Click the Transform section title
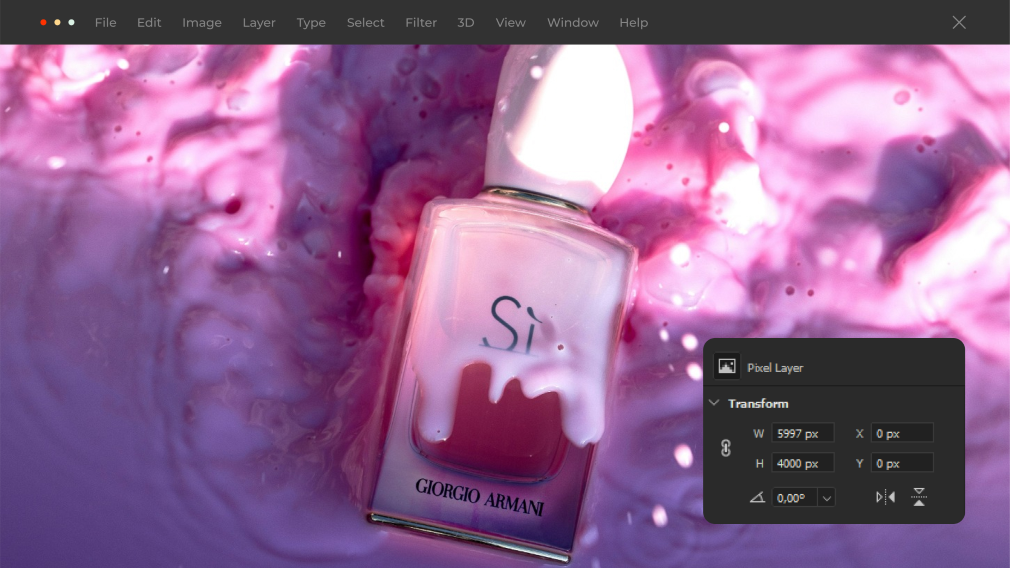Image resolution: width=1010 pixels, height=568 pixels. (x=758, y=404)
